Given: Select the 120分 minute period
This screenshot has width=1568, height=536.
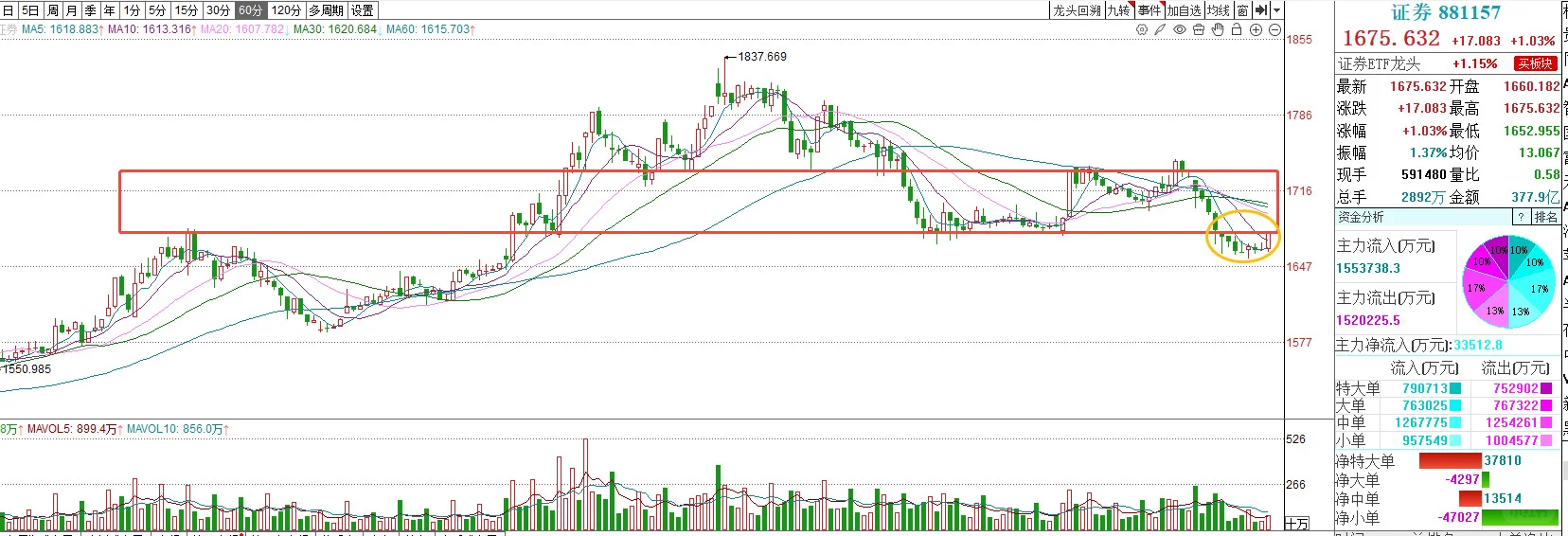Looking at the screenshot, I should click(286, 10).
